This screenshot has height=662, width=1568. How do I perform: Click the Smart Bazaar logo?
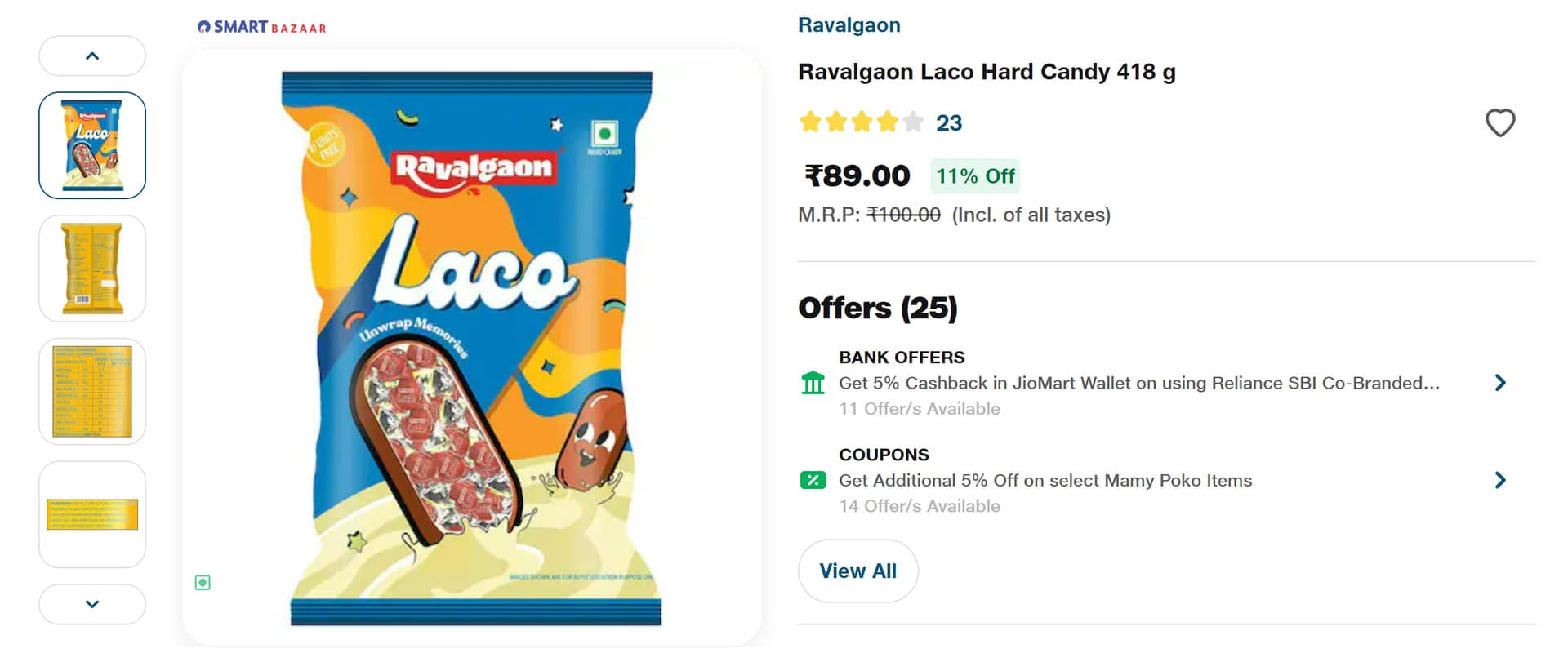coord(261,27)
